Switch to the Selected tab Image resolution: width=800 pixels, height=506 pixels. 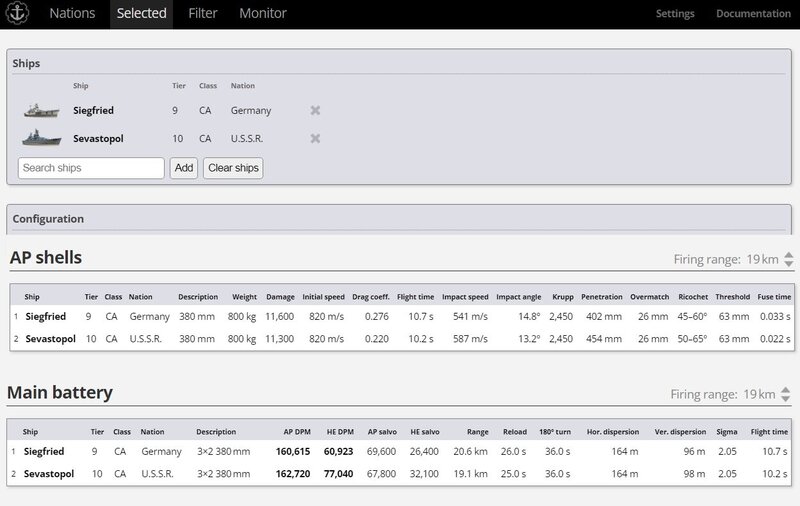[141, 13]
